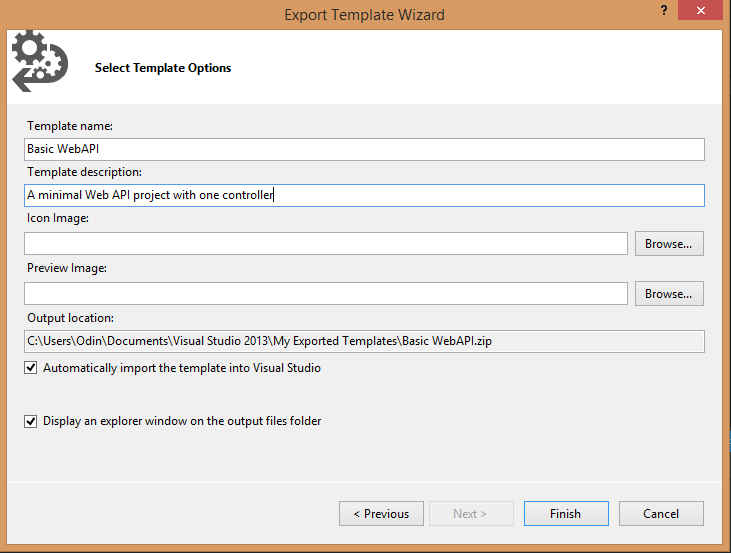Click the Template description text box
This screenshot has width=731, height=553.
tap(364, 195)
